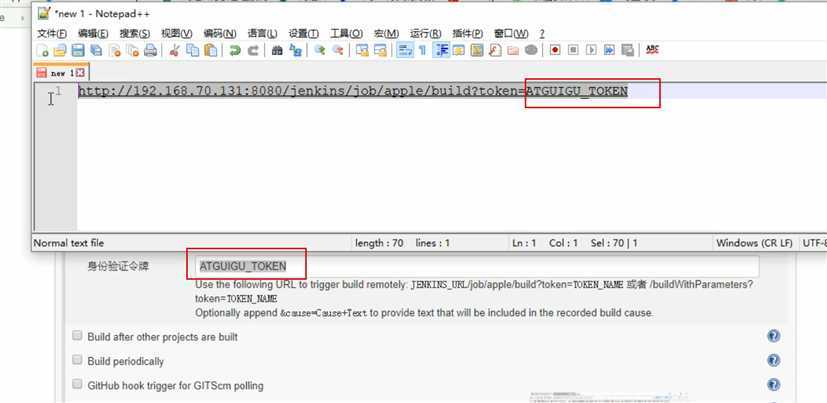Toggle word wrap in the toolbar
This screenshot has height=403, width=827.
[x=405, y=51]
